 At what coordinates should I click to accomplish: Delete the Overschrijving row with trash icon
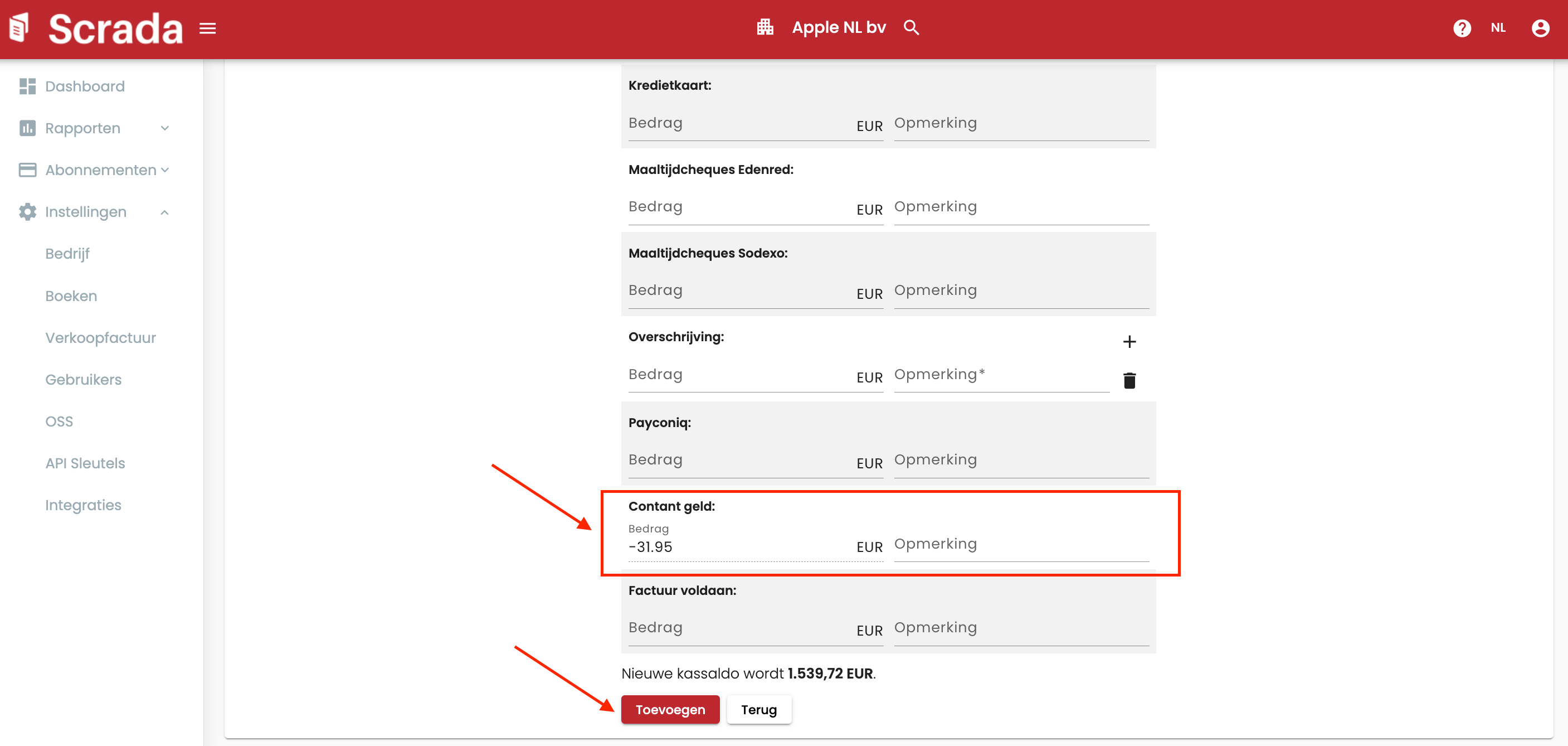[1129, 381]
